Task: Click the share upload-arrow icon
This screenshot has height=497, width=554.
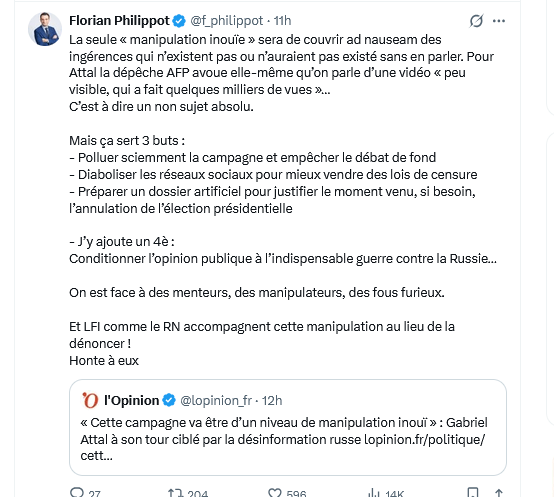Action: 499,492
